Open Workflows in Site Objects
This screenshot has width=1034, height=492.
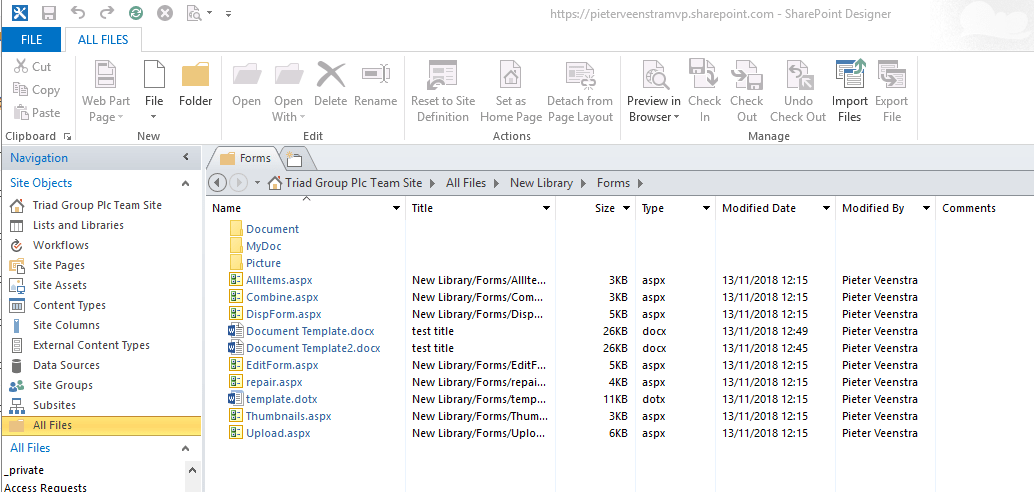[61, 245]
